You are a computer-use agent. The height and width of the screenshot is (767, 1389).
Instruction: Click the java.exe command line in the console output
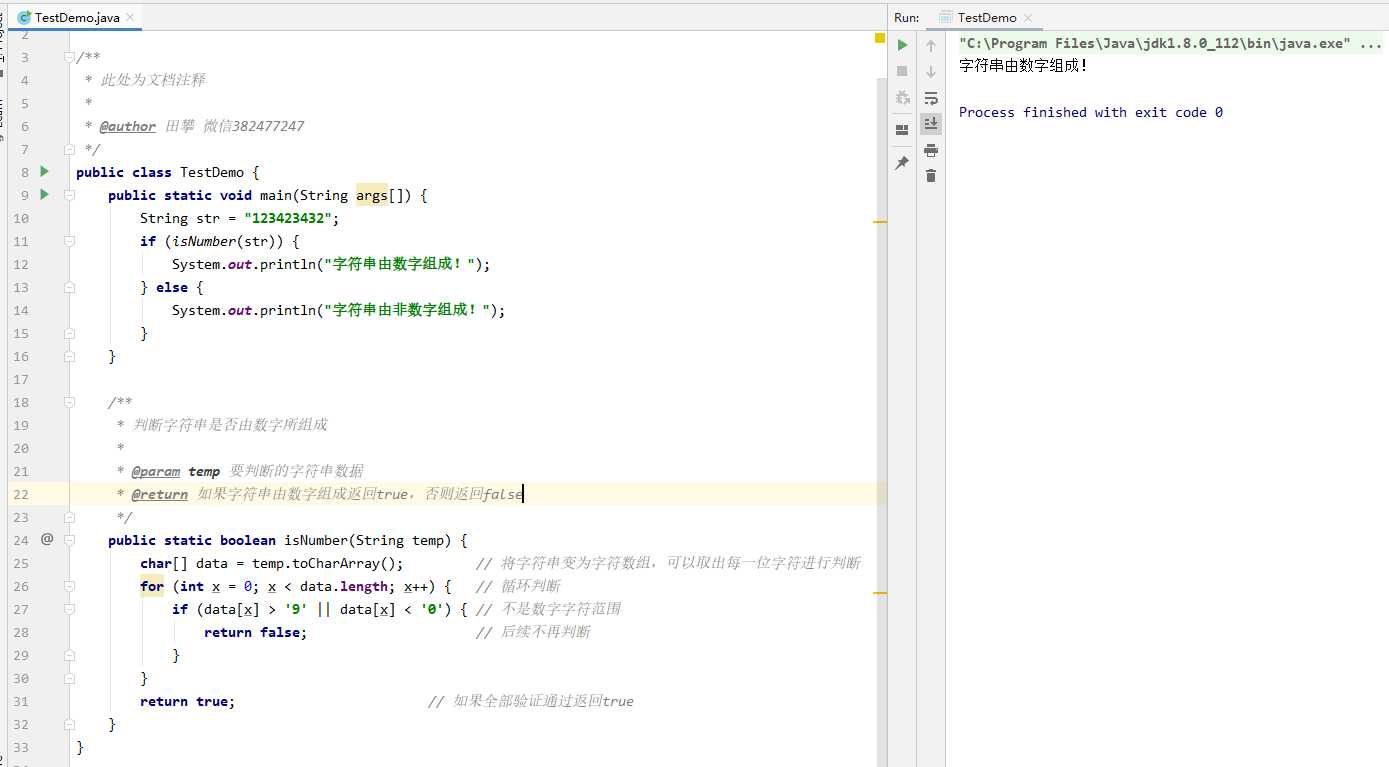click(x=1170, y=44)
